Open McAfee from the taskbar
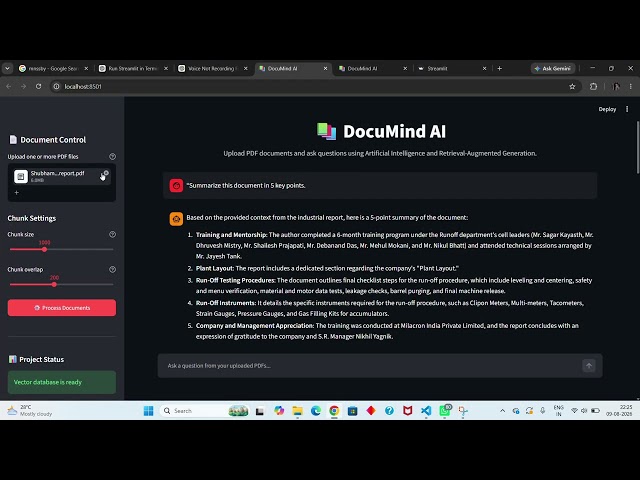 407,411
